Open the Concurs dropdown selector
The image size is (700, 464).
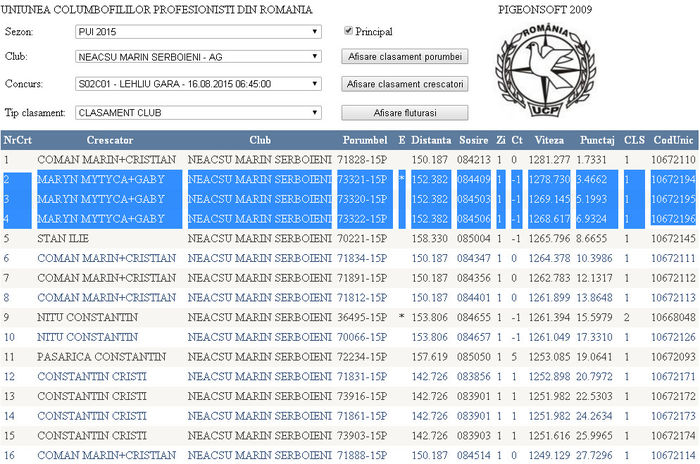click(198, 84)
